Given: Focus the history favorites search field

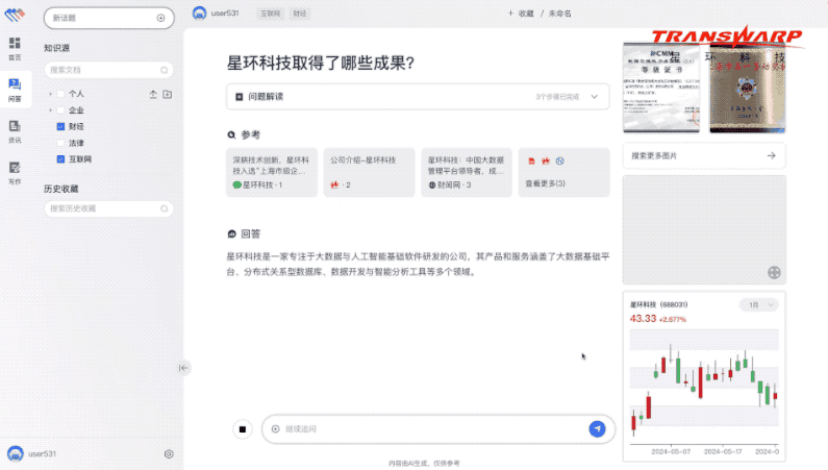Looking at the screenshot, I should (109, 209).
